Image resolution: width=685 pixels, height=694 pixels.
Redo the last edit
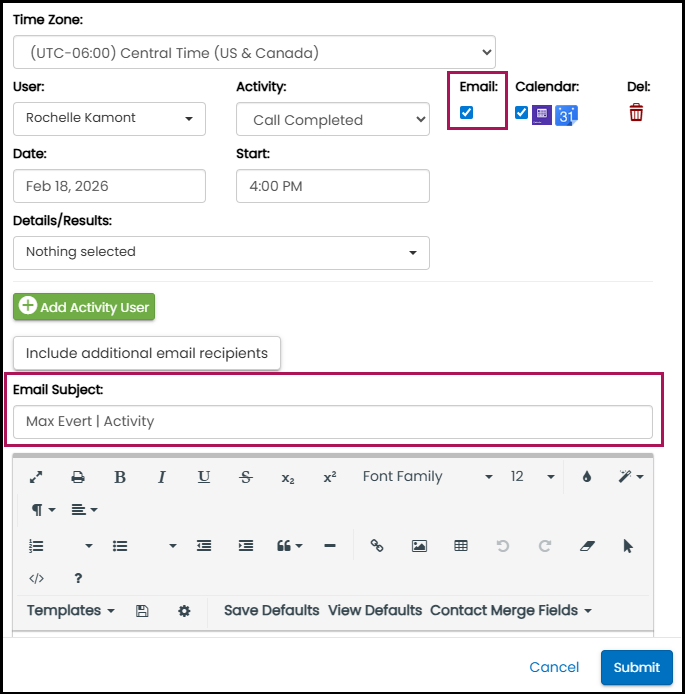click(x=545, y=546)
